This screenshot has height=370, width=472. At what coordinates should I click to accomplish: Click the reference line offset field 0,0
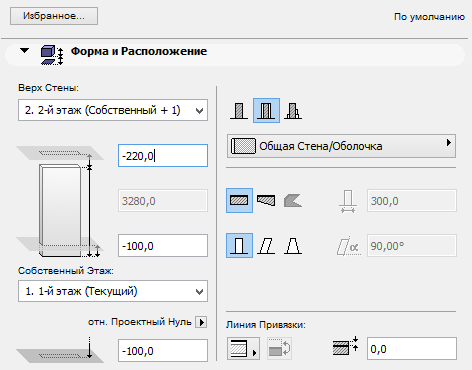412,349
